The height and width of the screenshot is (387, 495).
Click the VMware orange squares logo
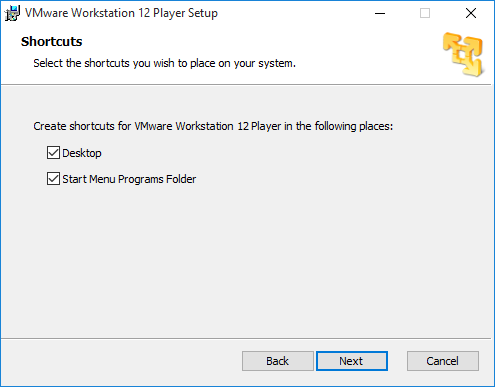point(463,54)
